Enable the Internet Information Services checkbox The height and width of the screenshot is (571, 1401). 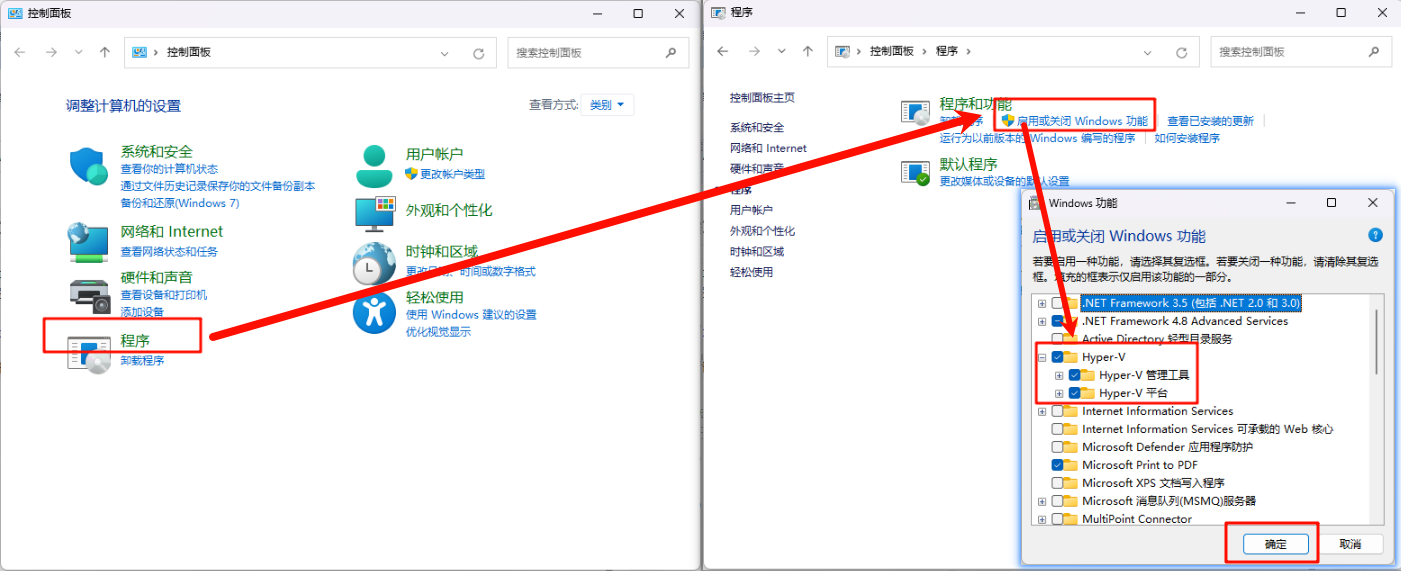coord(1057,411)
